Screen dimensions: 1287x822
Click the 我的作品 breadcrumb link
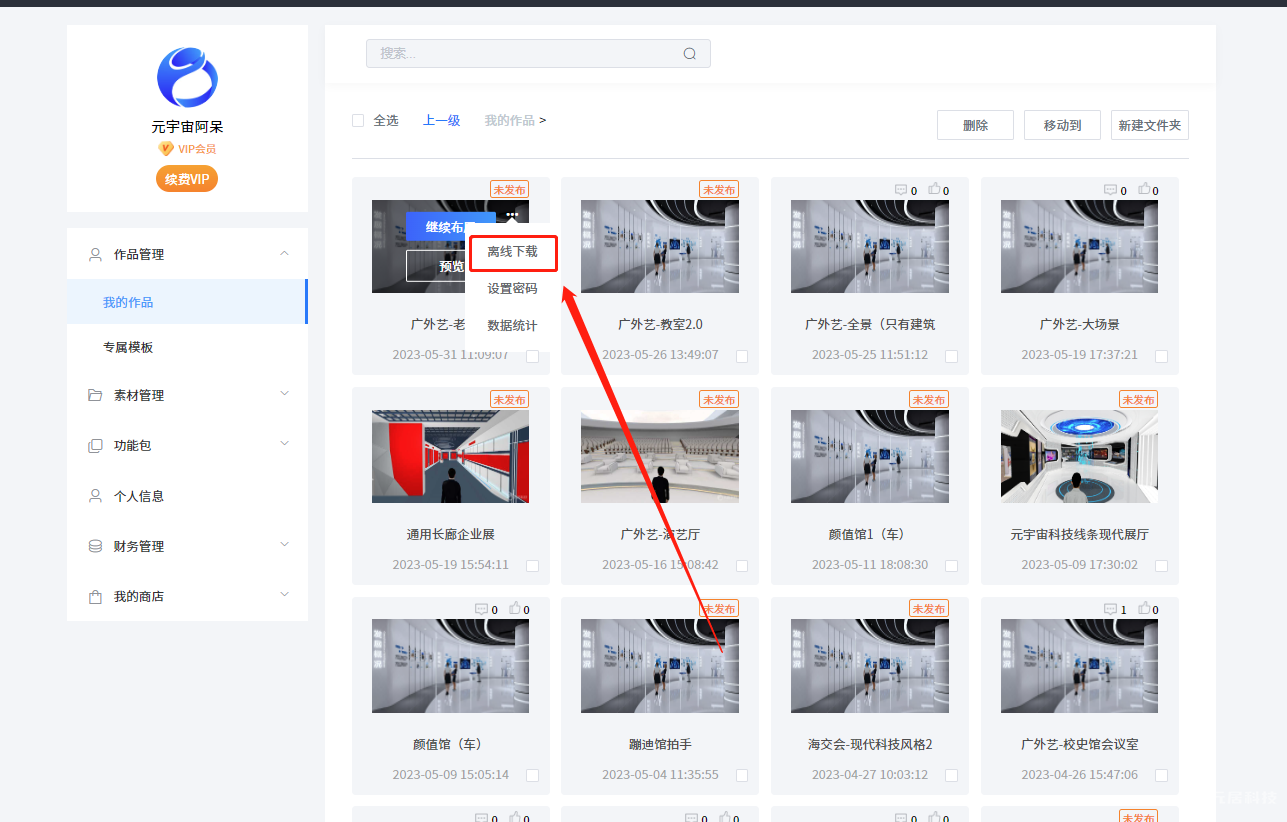pos(509,121)
